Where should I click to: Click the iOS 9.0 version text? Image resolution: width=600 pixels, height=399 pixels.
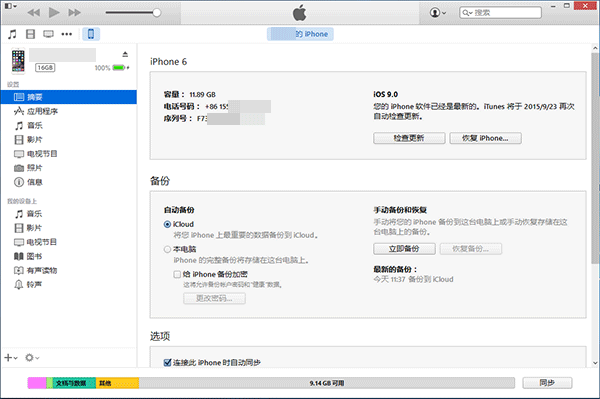pos(386,94)
